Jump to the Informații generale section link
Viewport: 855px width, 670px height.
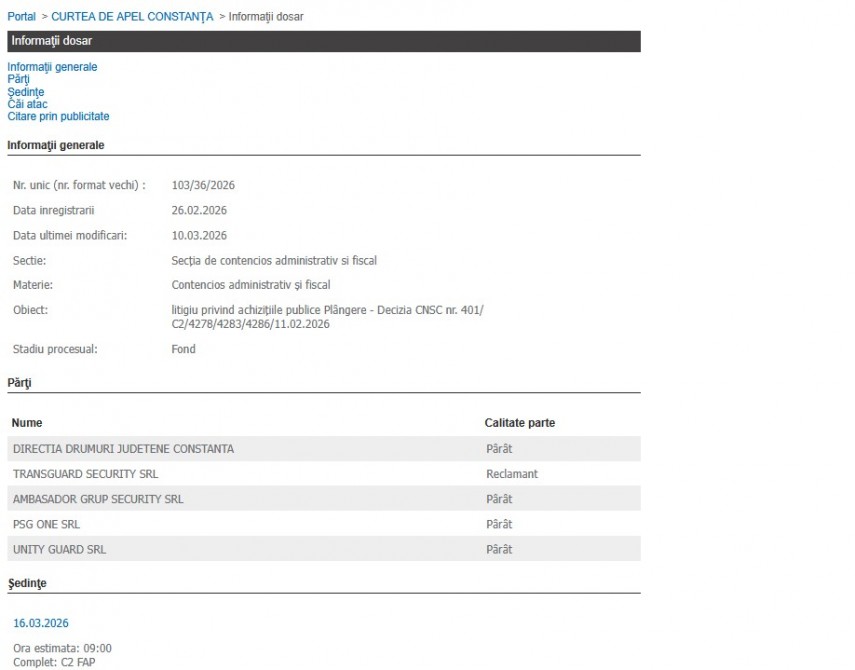point(52,67)
